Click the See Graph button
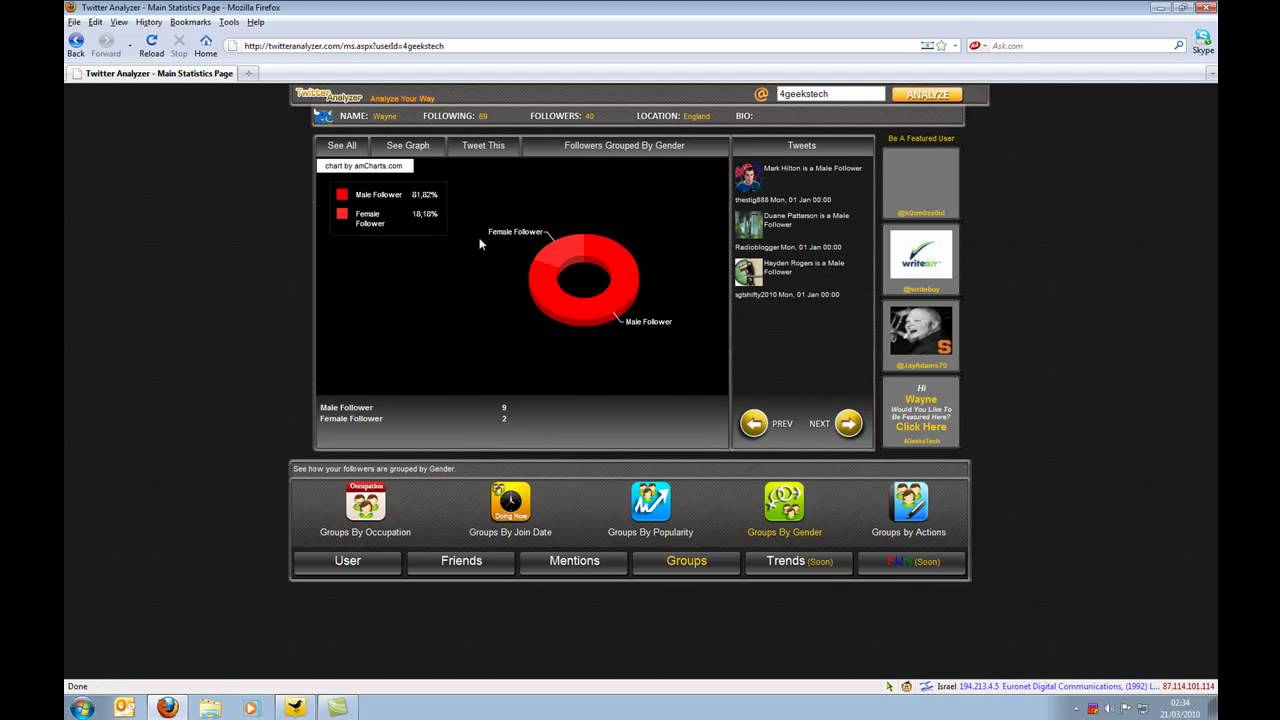This screenshot has height=720, width=1280. [x=408, y=145]
